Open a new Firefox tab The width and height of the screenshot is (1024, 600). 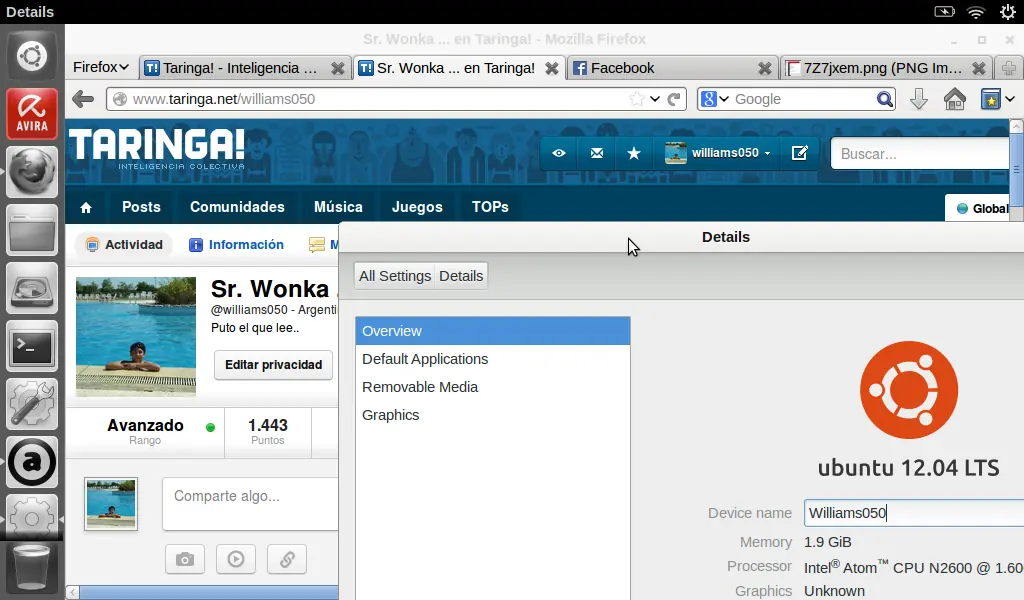tap(1008, 68)
